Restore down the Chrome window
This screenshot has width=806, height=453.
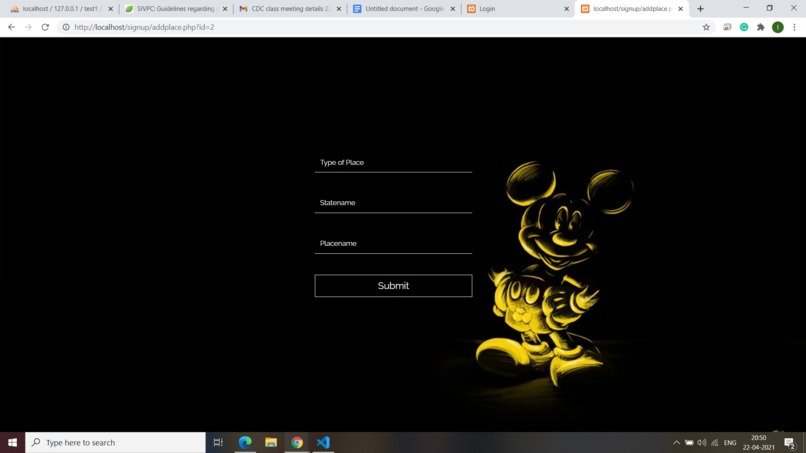[770, 8]
